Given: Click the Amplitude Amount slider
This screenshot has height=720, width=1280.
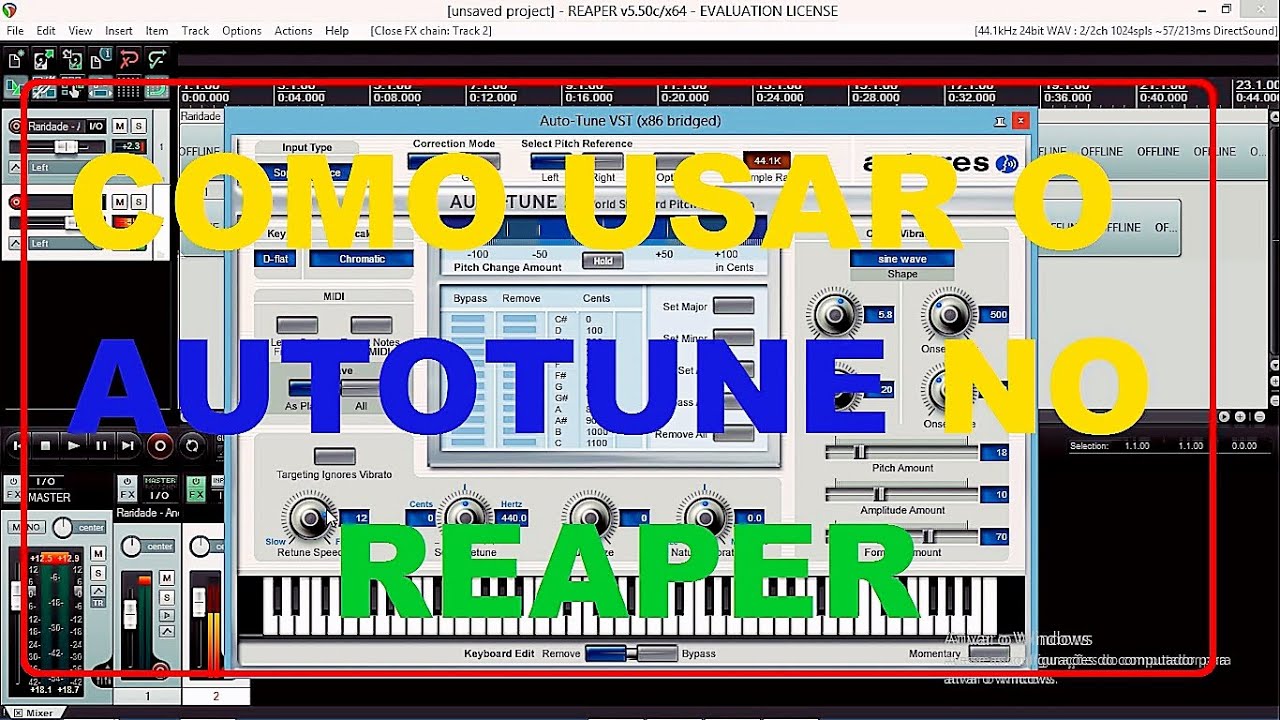Looking at the screenshot, I should coord(902,494).
